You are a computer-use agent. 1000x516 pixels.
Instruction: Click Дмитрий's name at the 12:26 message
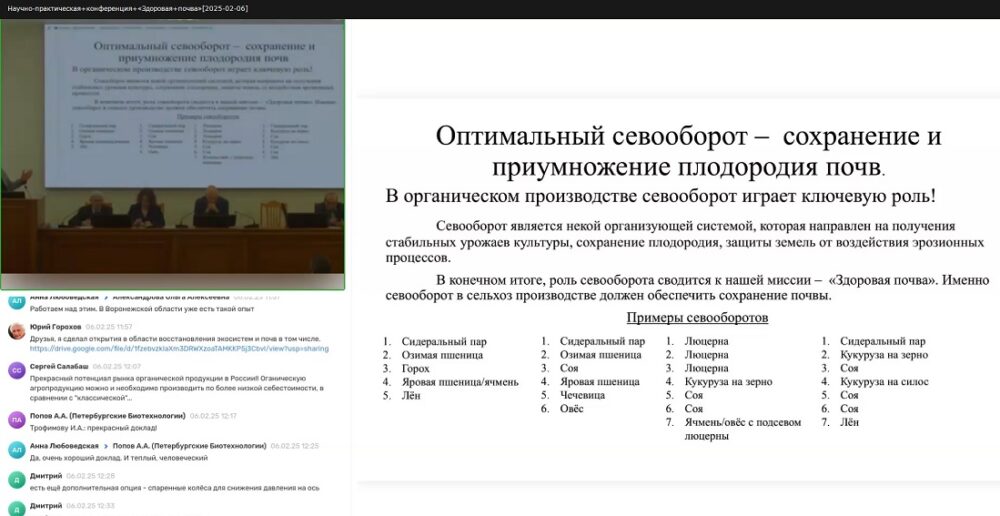tap(46, 476)
